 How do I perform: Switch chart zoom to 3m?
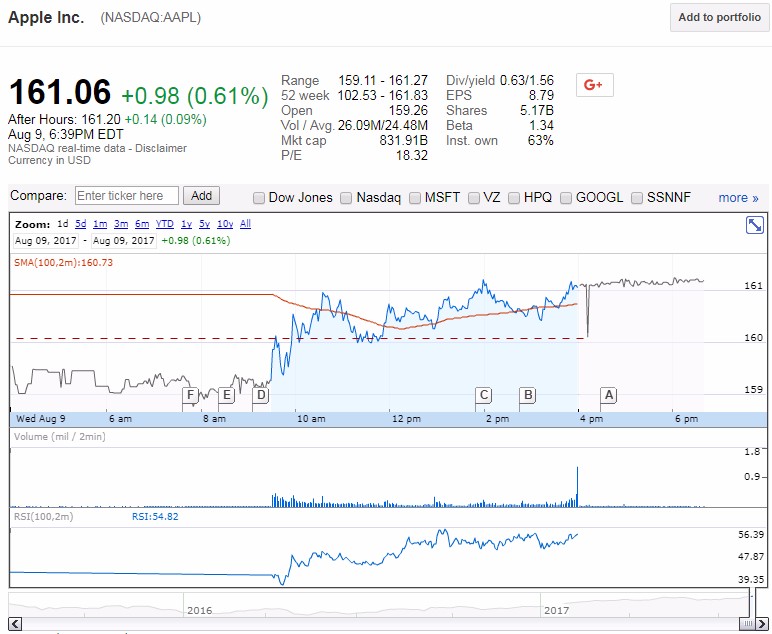[121, 224]
